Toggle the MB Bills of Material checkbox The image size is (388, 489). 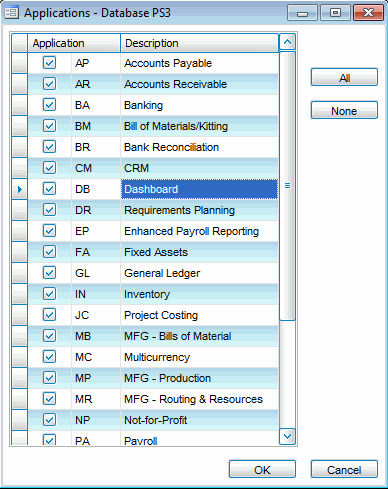point(49,336)
